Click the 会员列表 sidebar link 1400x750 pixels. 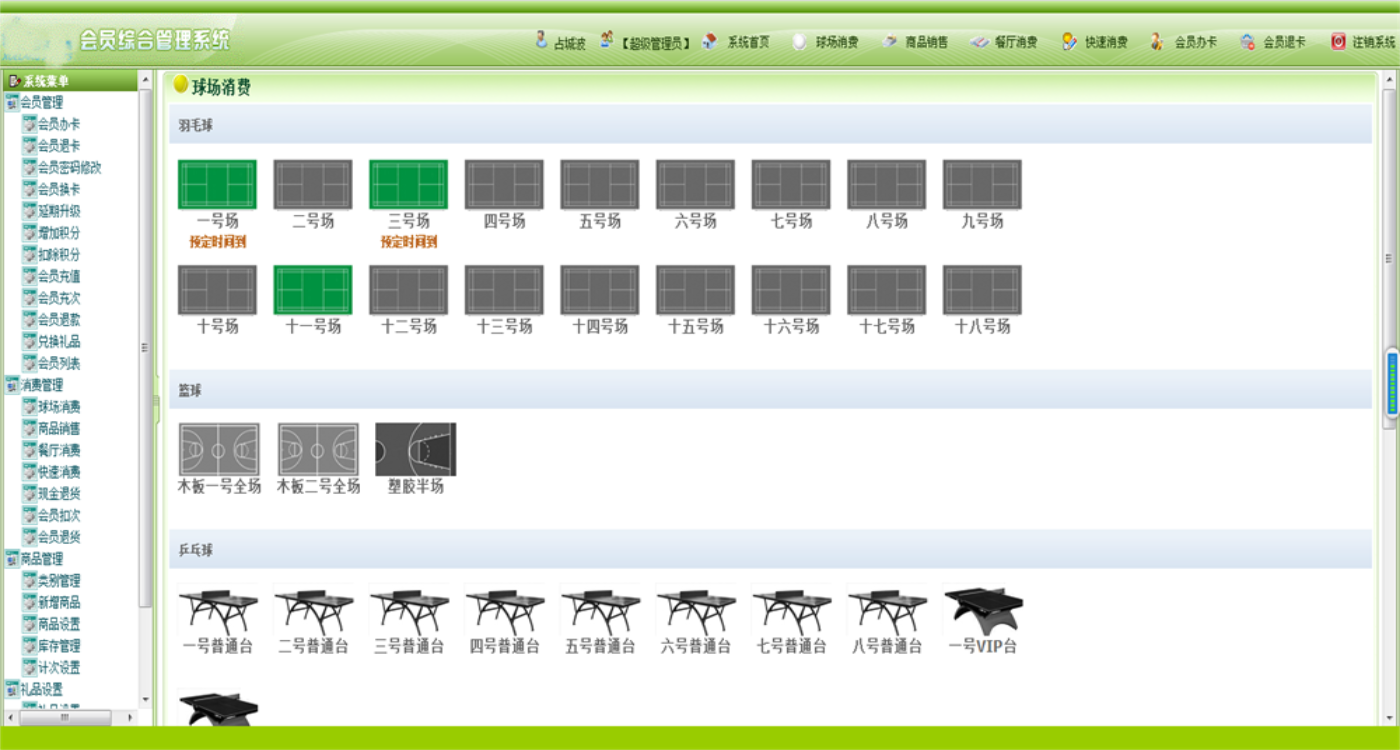click(59, 363)
